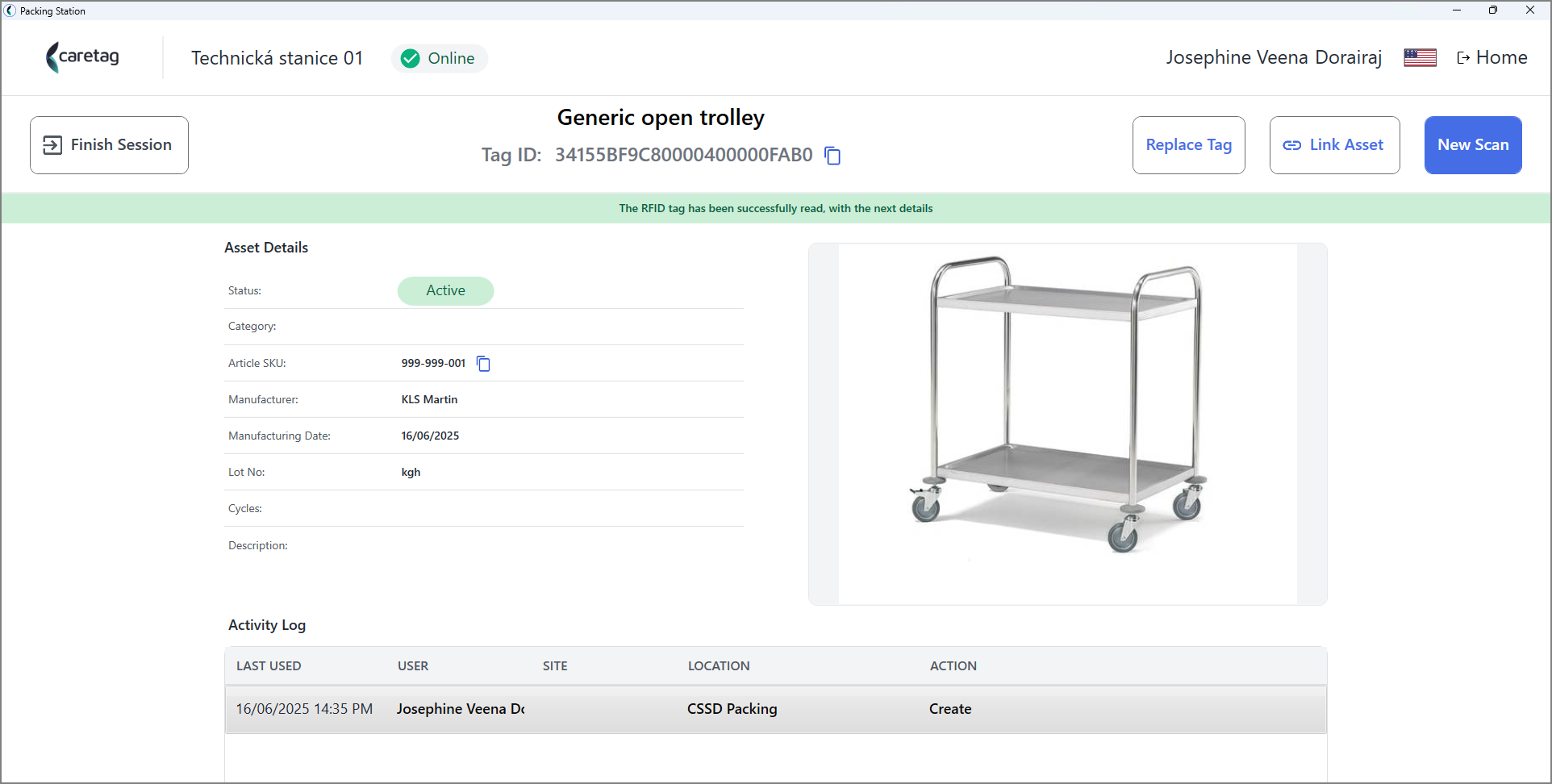Image resolution: width=1552 pixels, height=784 pixels.
Task: Click the LOCATION column header
Action: click(x=719, y=666)
